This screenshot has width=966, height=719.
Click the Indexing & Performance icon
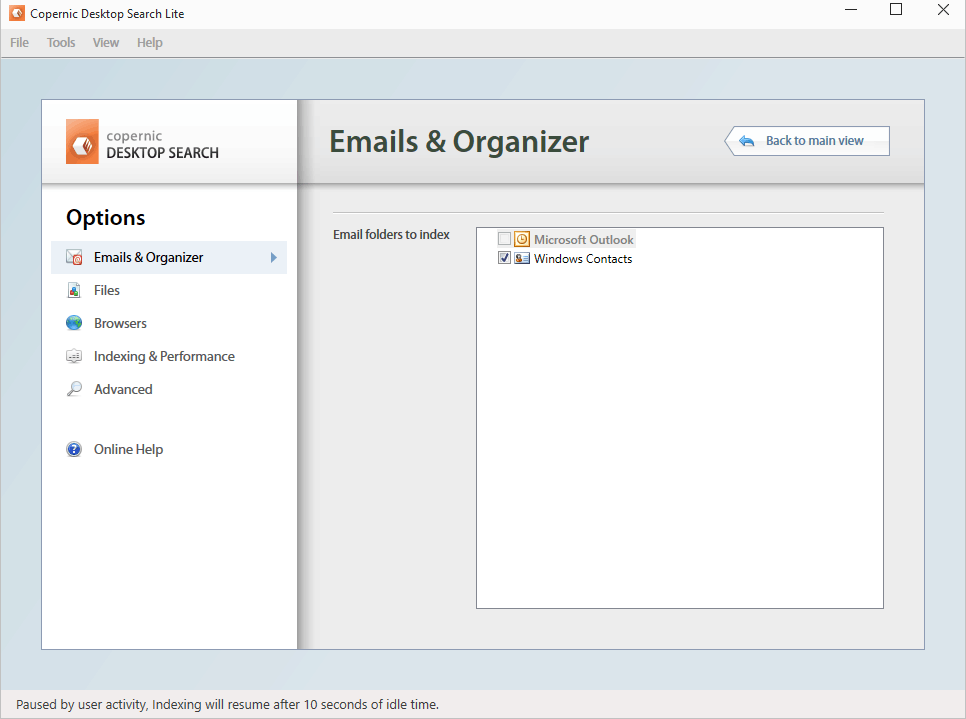74,357
